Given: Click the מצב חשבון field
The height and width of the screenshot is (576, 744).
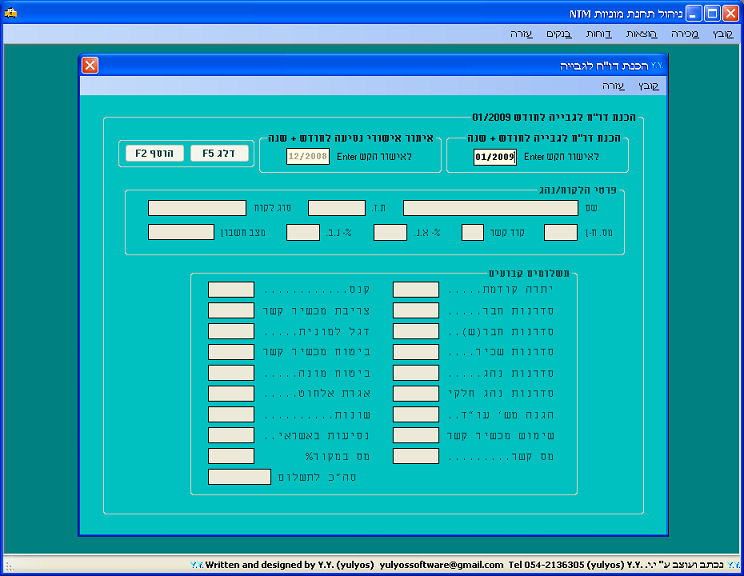Looking at the screenshot, I should 181,232.
